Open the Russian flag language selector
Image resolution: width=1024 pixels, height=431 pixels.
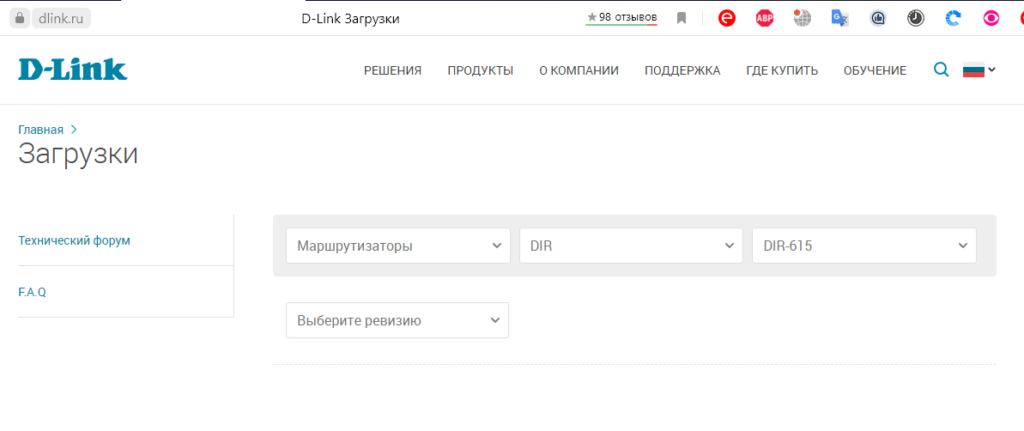979,70
